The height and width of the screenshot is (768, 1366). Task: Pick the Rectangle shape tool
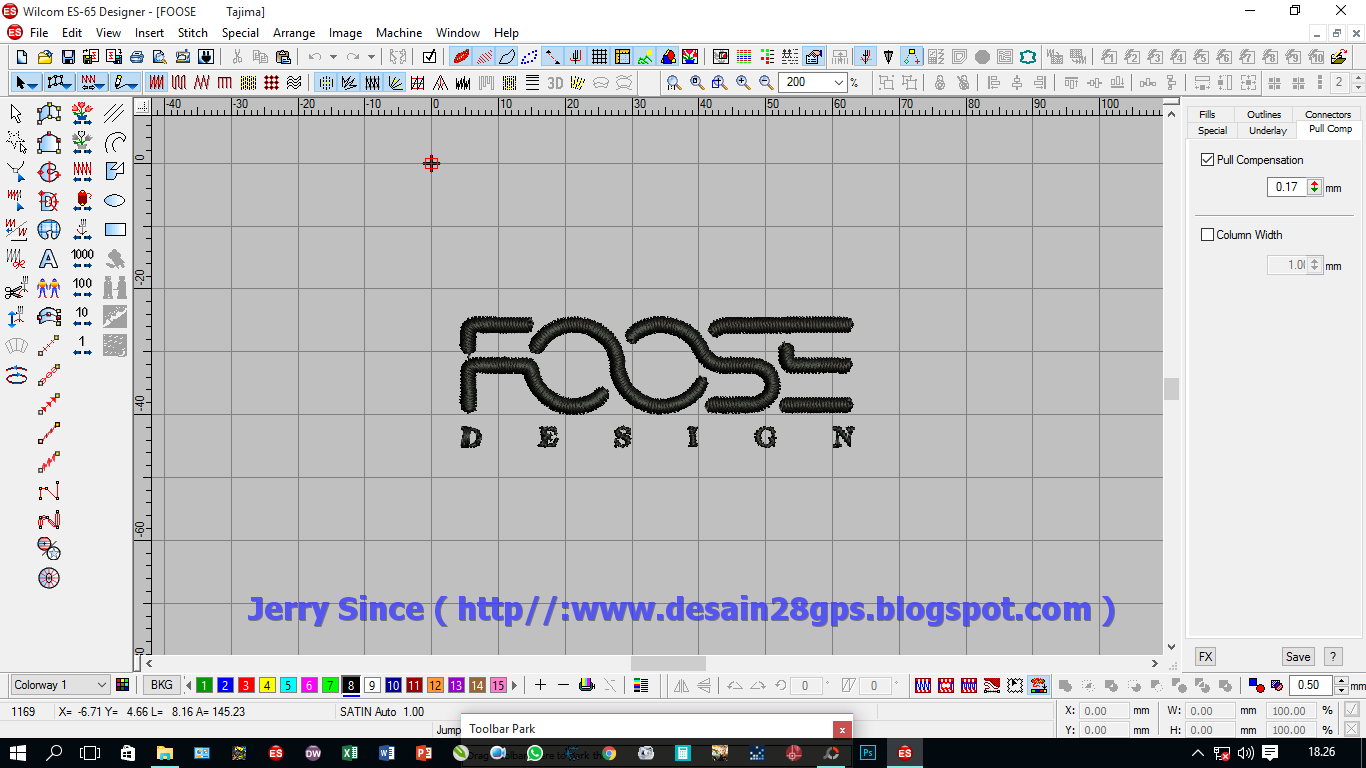click(x=115, y=230)
